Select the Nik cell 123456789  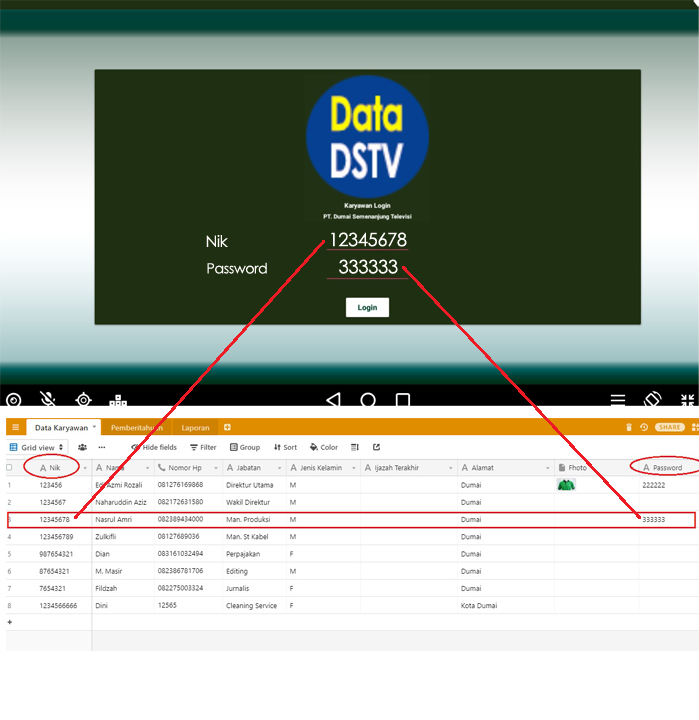56,536
